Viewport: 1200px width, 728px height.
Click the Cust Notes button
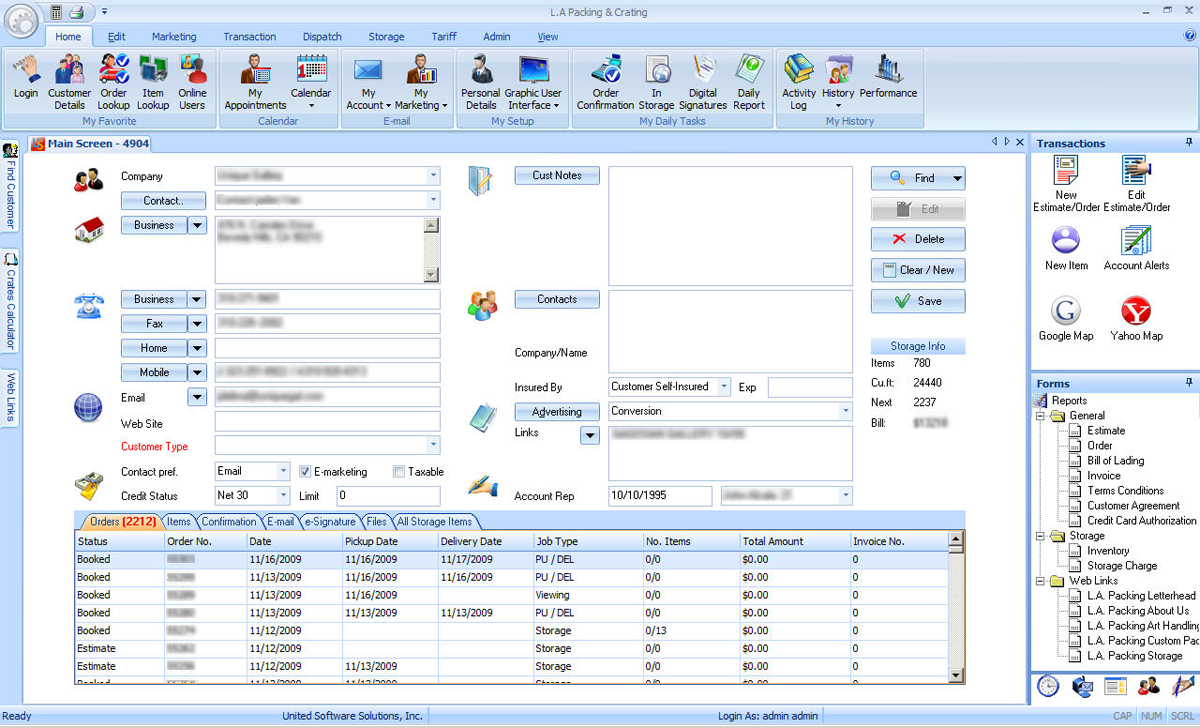(557, 175)
